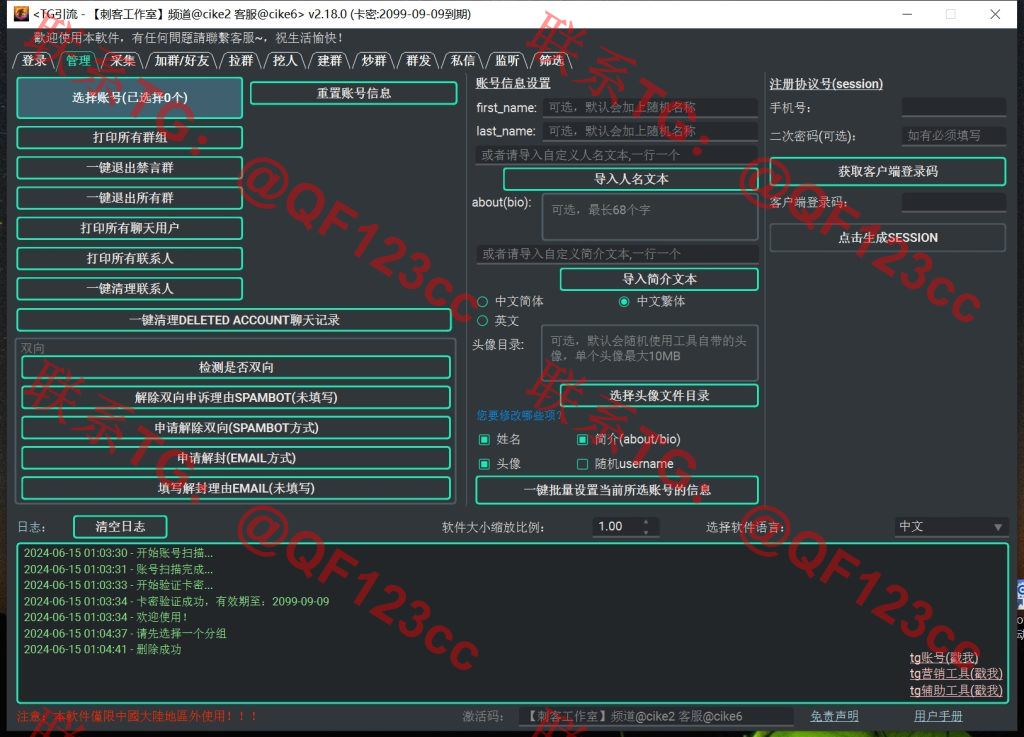Select the 中文繁体 radio button
The height and width of the screenshot is (737, 1024).
652,301
